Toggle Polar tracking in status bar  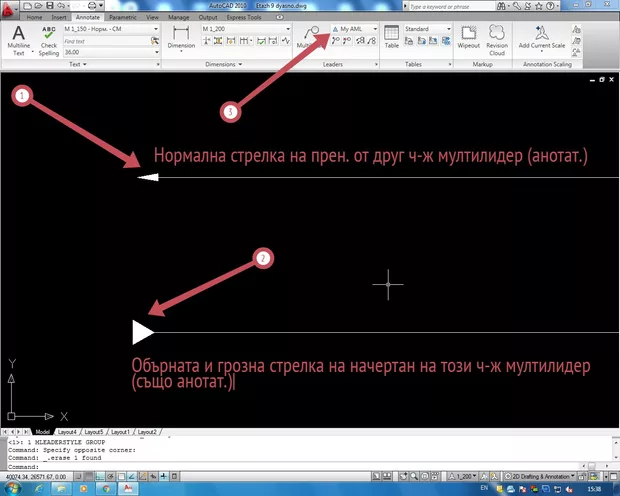[x=111, y=476]
